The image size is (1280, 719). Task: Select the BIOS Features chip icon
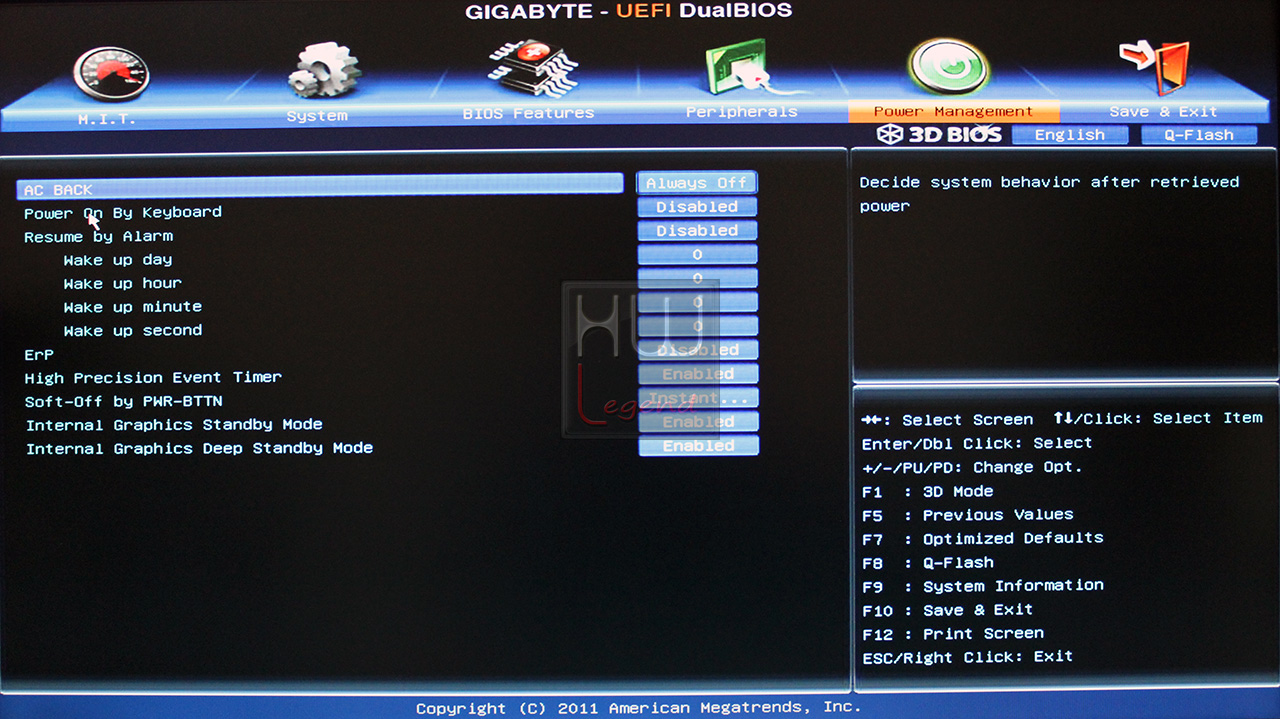(x=532, y=69)
